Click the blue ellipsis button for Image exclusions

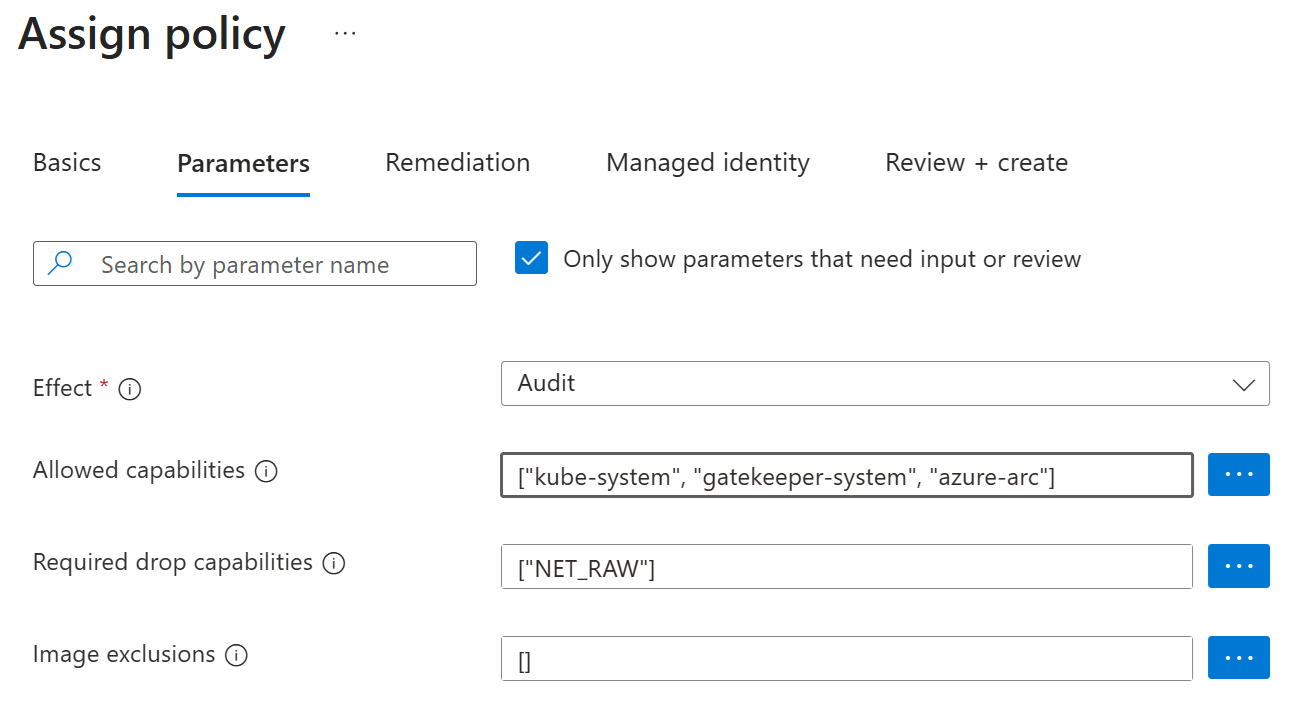tap(1239, 658)
